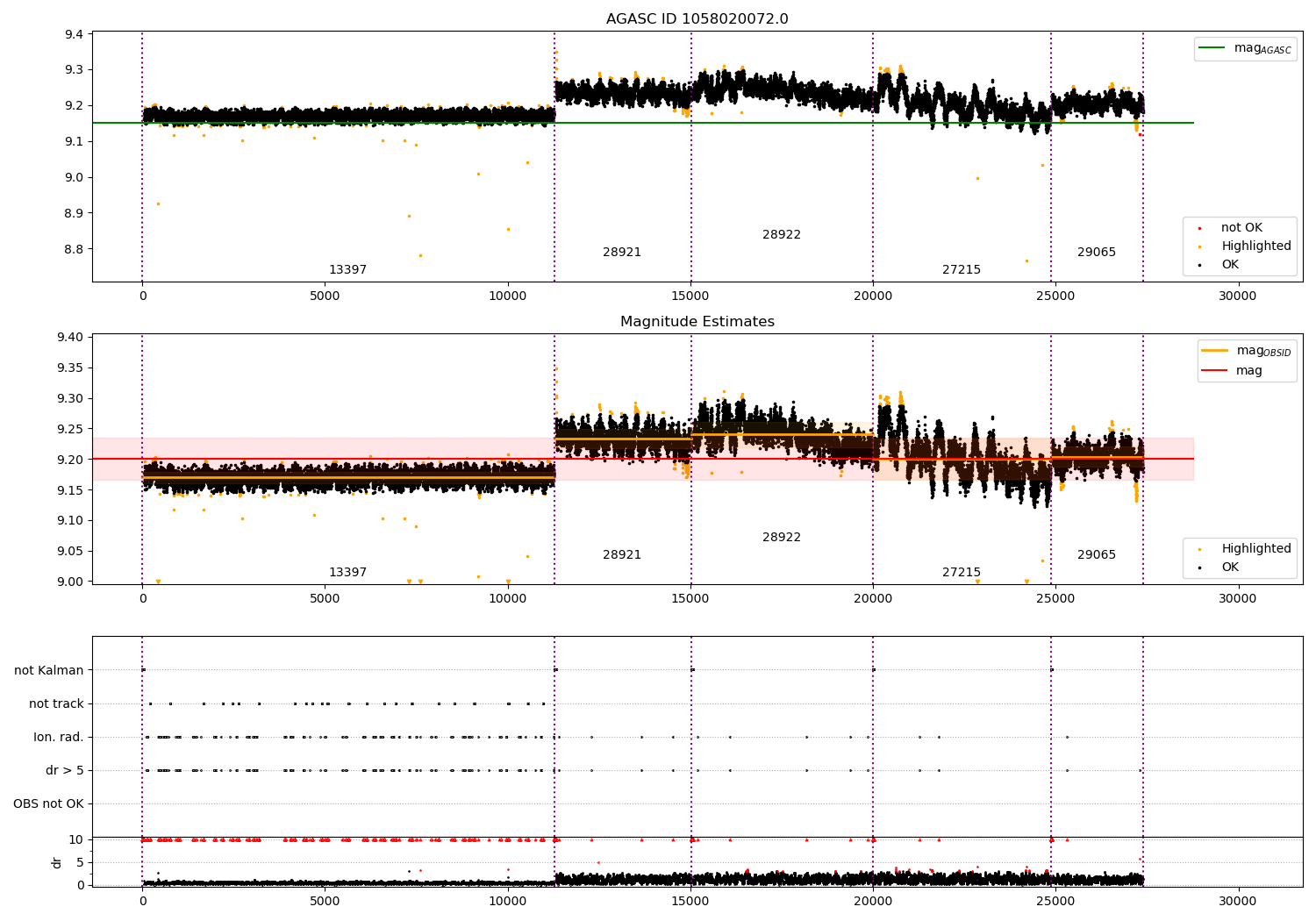Click obsid label 27215 in the Magnitude Estimates plot
The height and width of the screenshot is (921, 1316).
tap(962, 573)
